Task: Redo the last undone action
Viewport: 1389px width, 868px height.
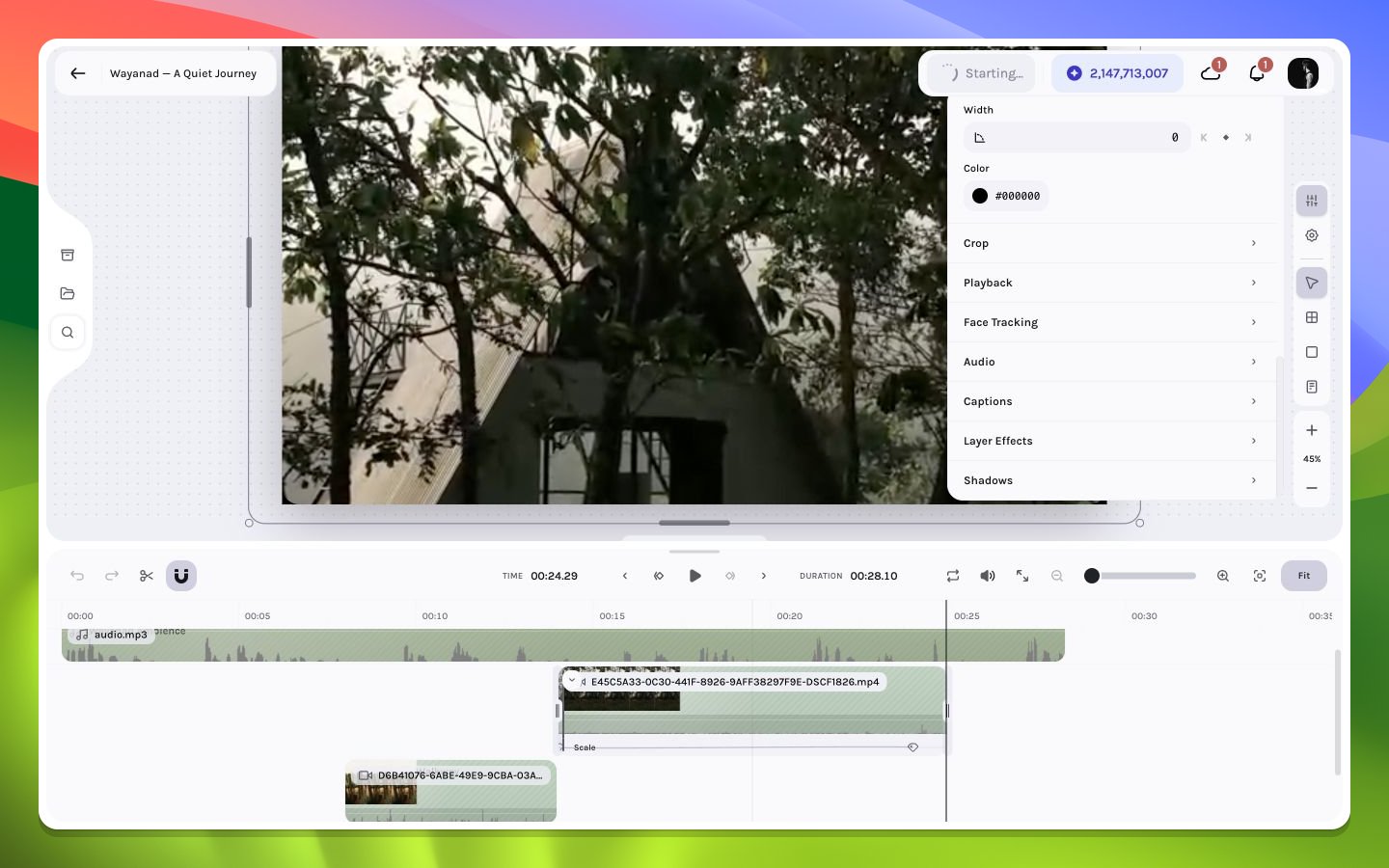Action: 112,576
